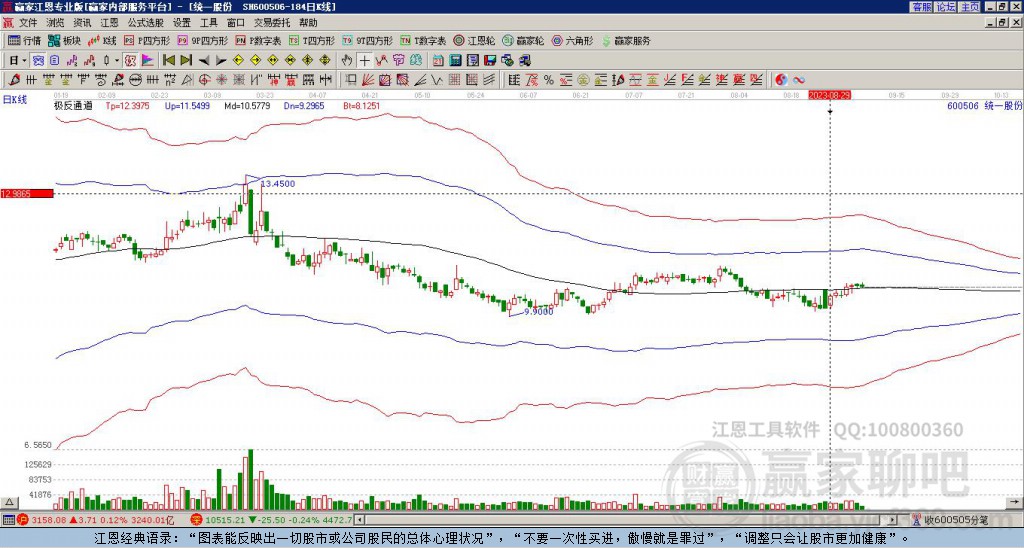Expand panel with the bottom-left triangle button
Viewport: 1024px width, 548px height.
coord(9,502)
